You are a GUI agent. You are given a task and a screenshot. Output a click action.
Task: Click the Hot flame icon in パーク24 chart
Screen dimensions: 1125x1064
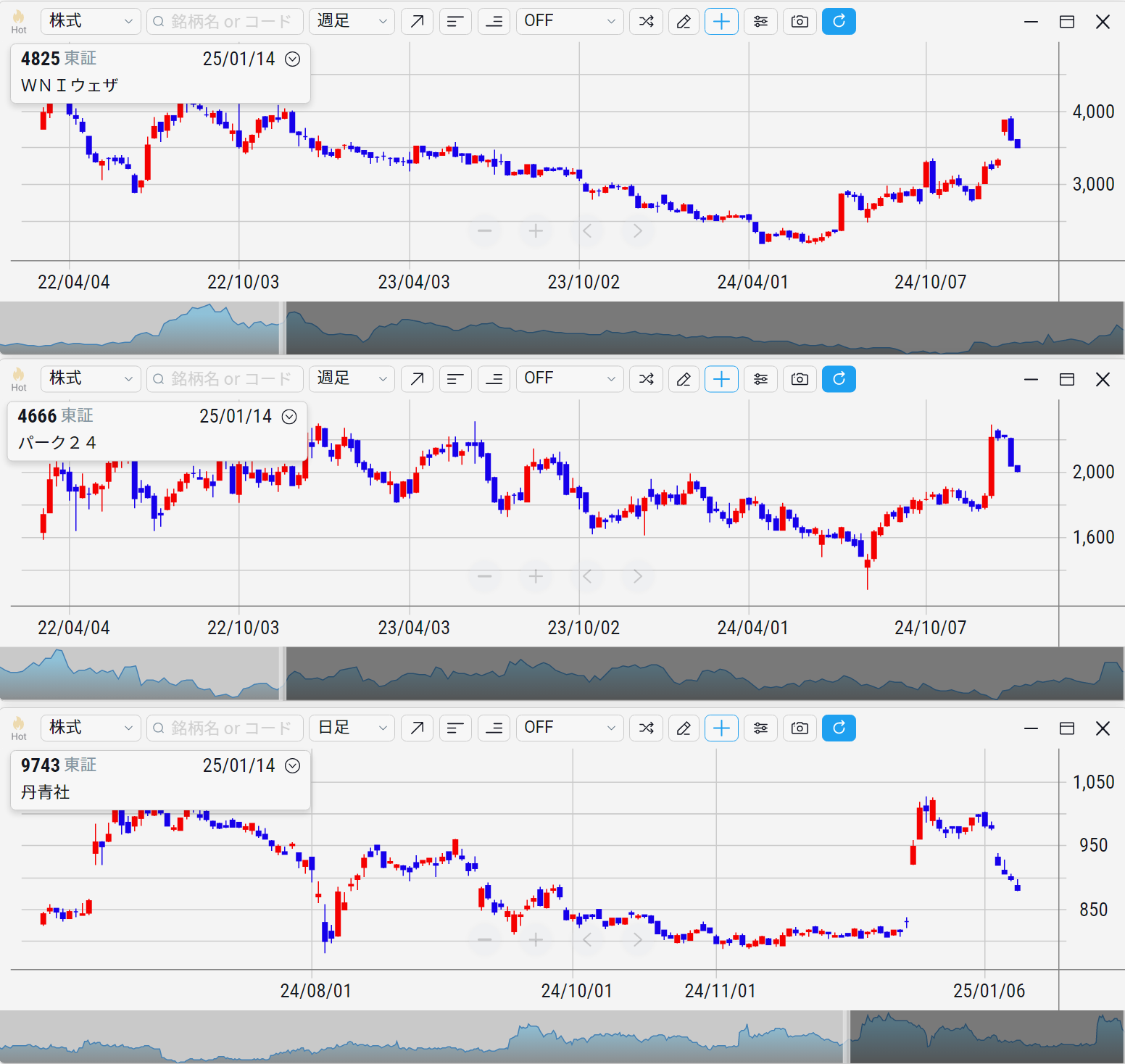click(x=19, y=378)
